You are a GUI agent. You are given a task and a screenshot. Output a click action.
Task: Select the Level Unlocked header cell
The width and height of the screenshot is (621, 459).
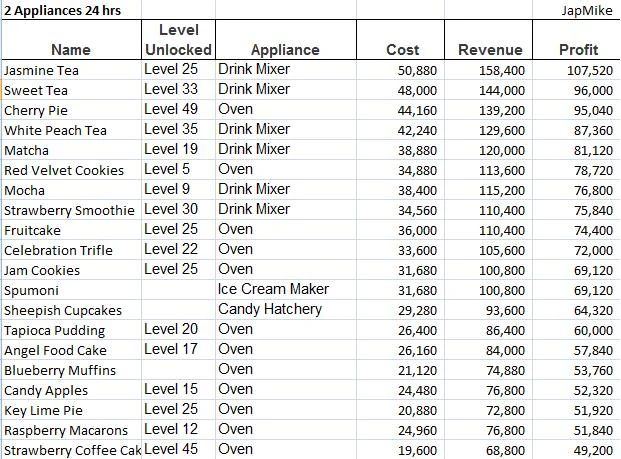[178, 40]
